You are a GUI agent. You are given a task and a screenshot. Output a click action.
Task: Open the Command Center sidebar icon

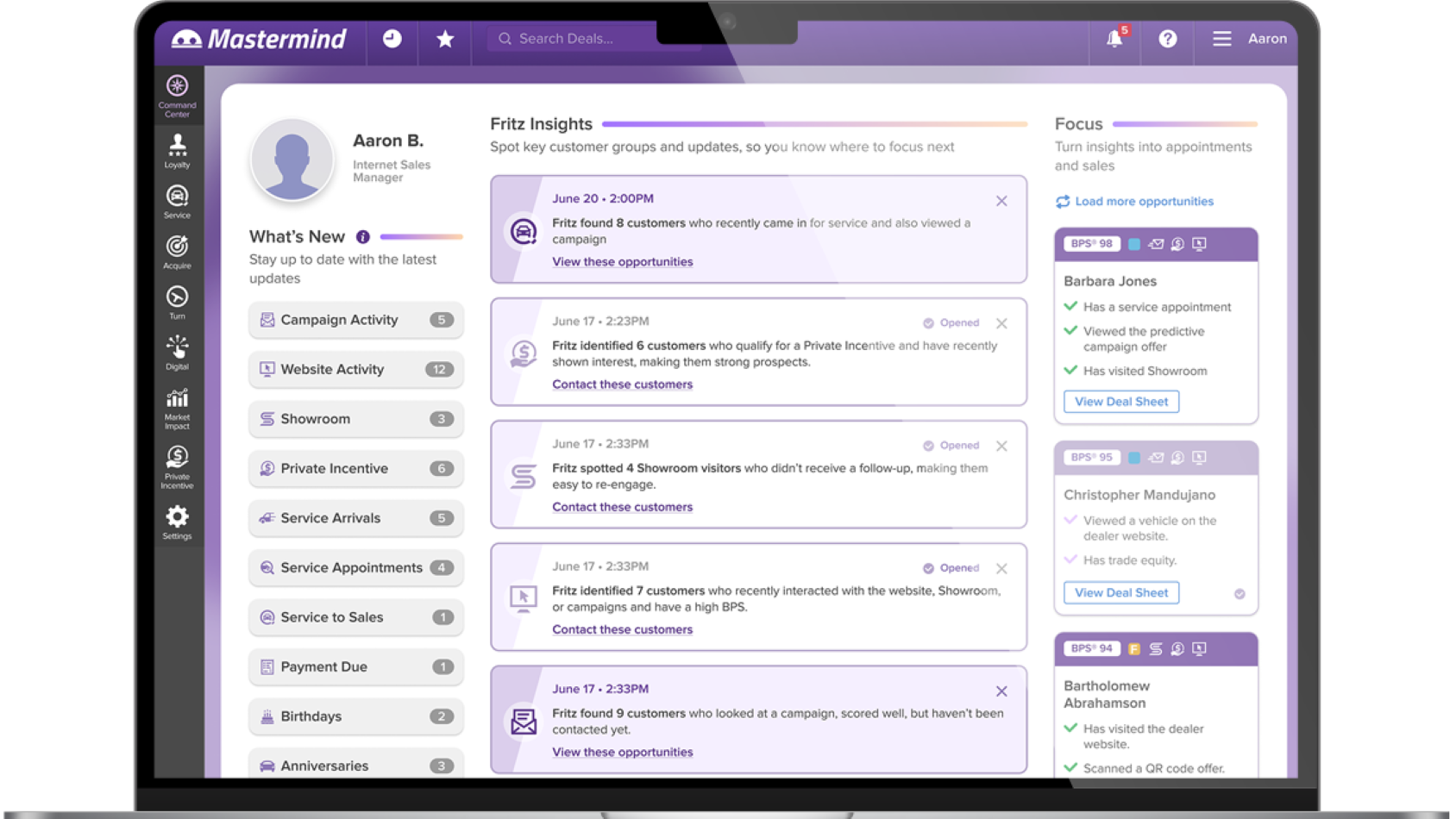[177, 95]
